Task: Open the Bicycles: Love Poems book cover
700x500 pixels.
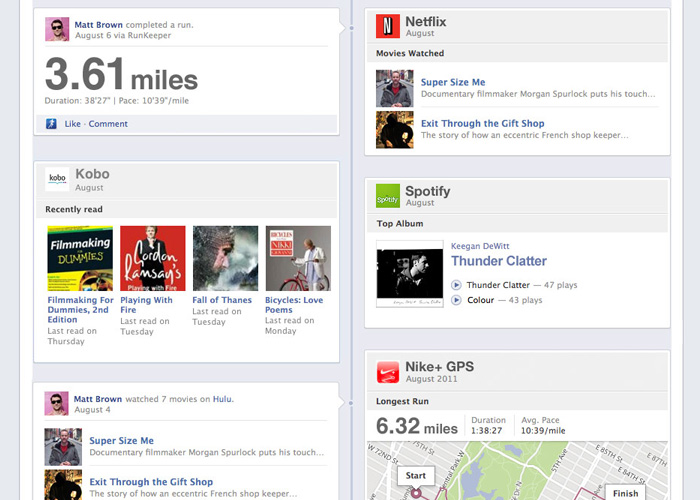Action: point(298,258)
